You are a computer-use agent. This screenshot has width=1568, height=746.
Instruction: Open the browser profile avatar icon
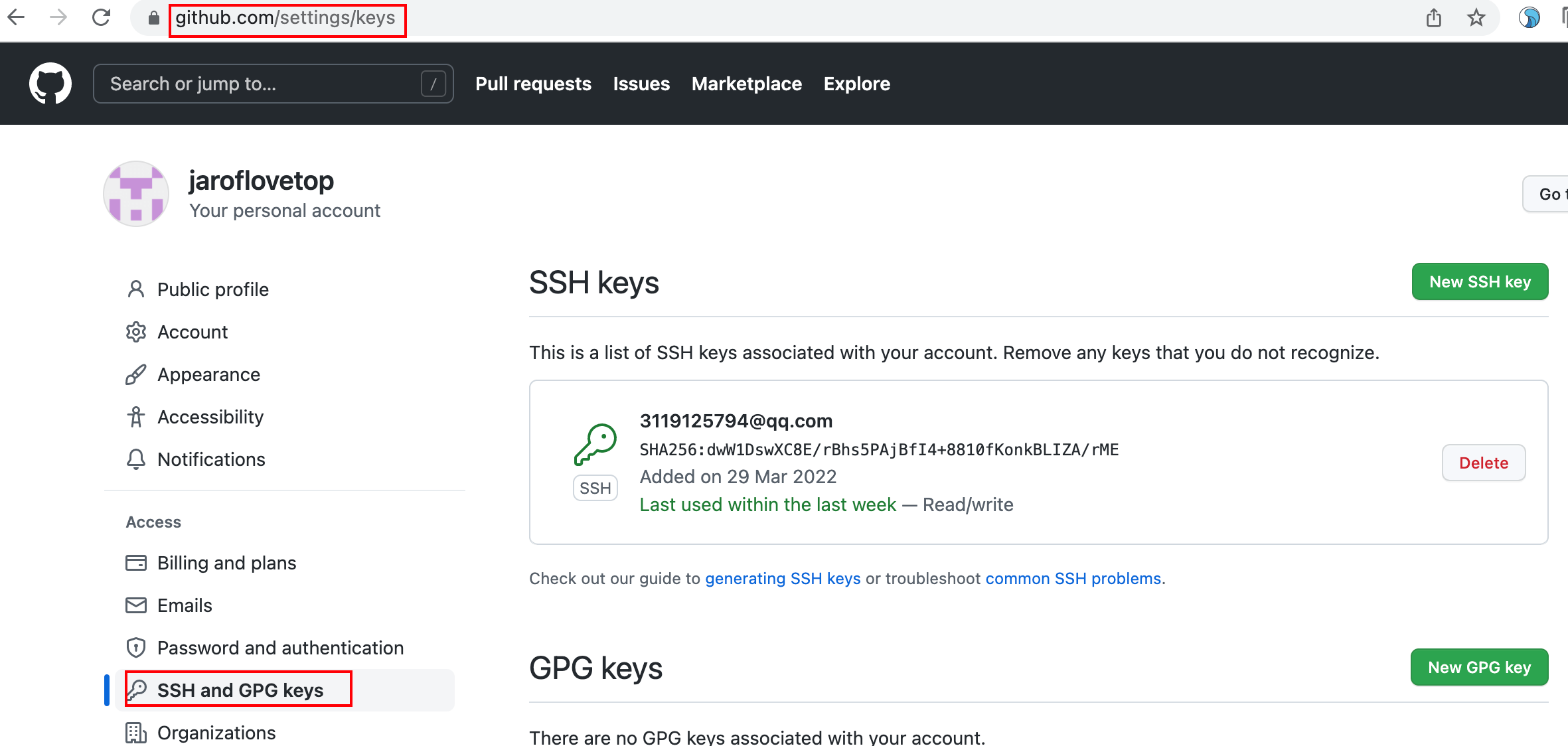1529,17
